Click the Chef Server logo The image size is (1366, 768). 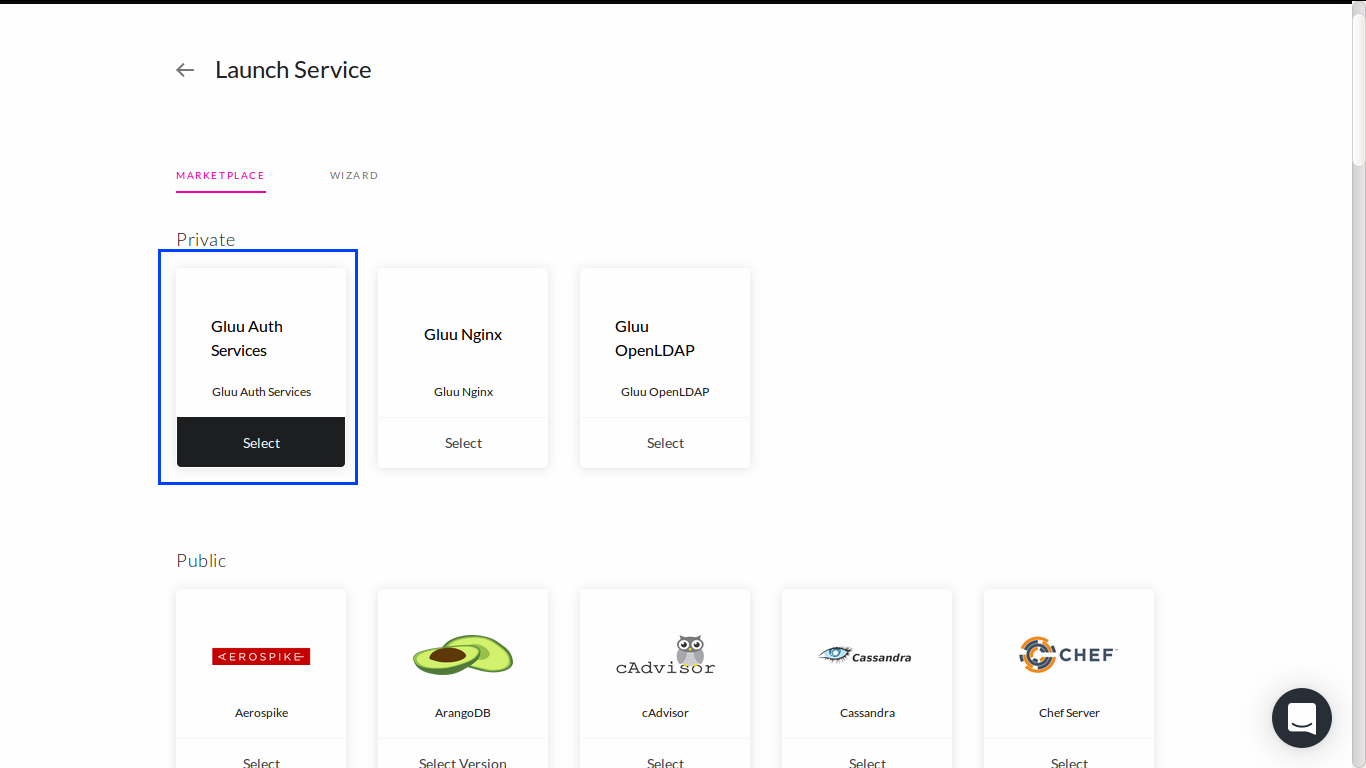coord(1068,655)
